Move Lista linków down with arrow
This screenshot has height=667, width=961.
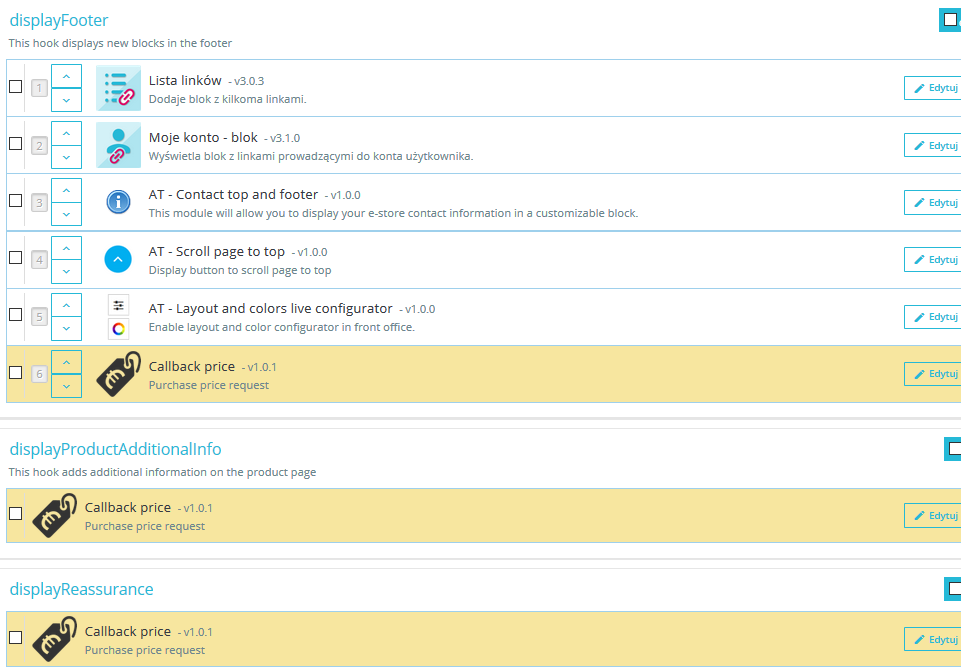point(66,100)
